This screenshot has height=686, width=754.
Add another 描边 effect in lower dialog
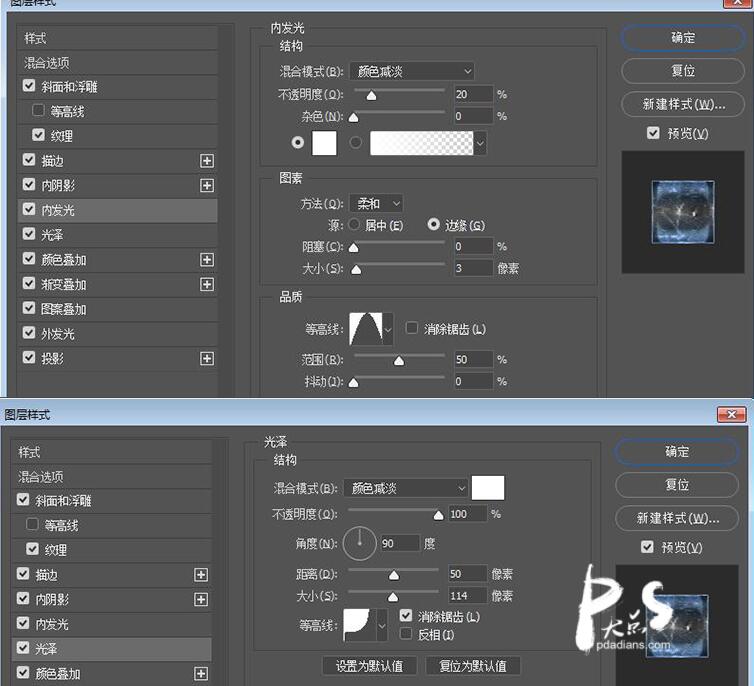pos(201,575)
